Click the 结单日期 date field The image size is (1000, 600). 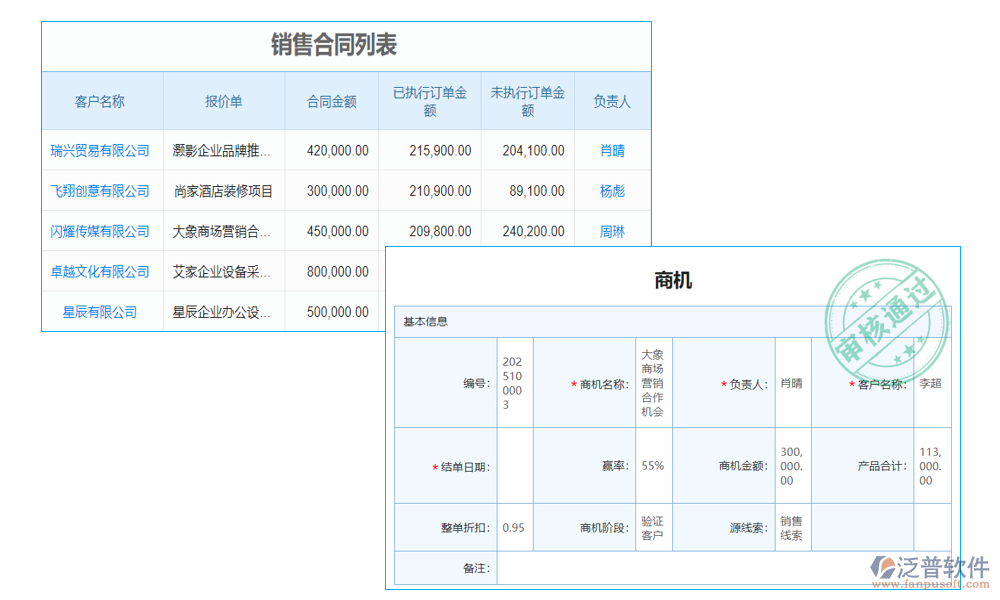[x=513, y=464]
